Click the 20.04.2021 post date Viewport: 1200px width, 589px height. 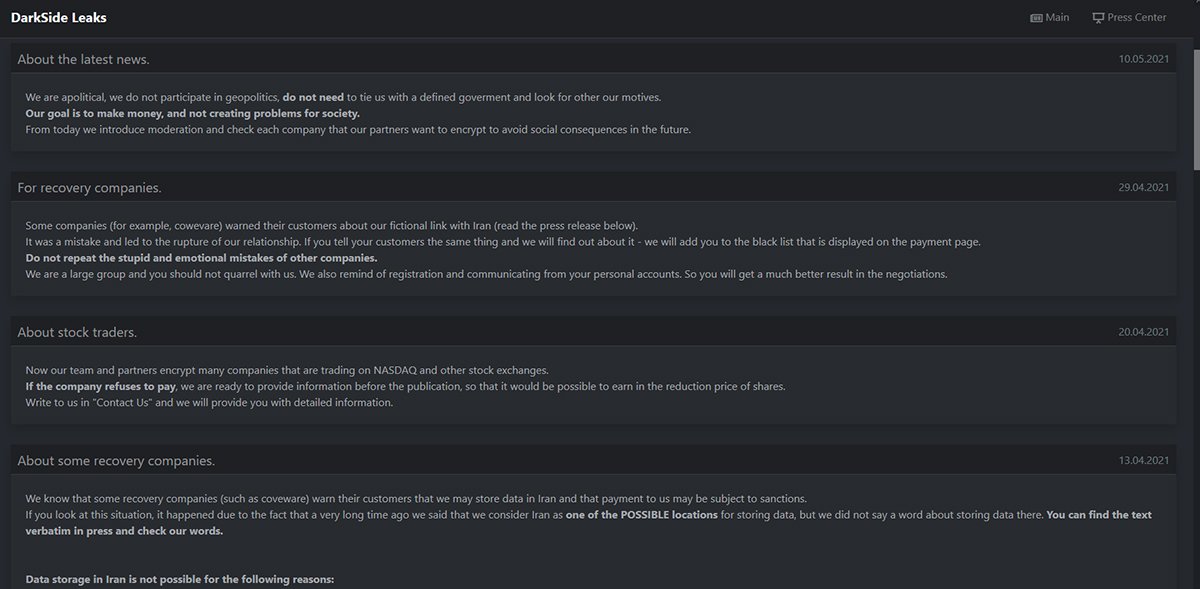[x=1144, y=332]
